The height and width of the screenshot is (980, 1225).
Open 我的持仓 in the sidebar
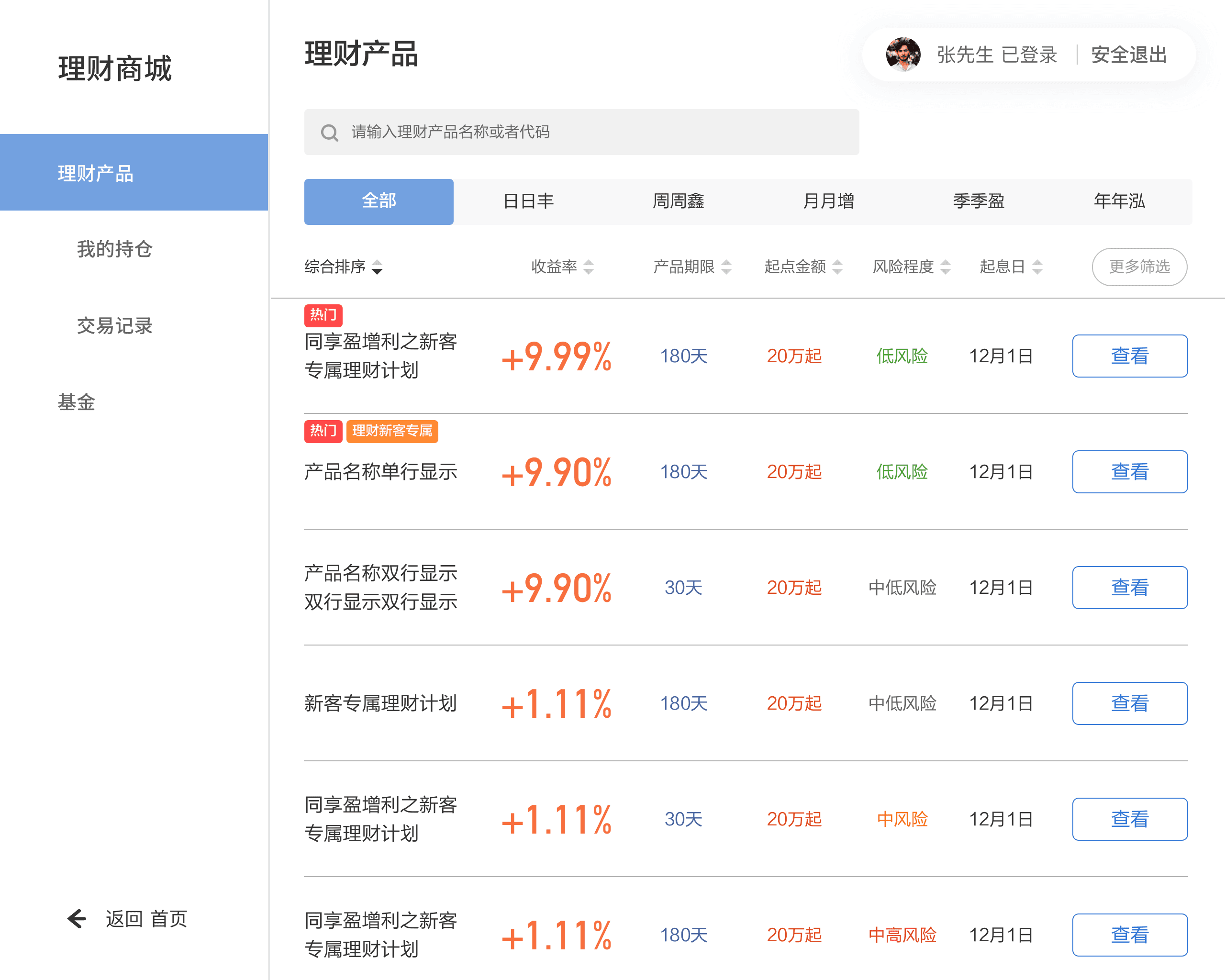tap(114, 249)
